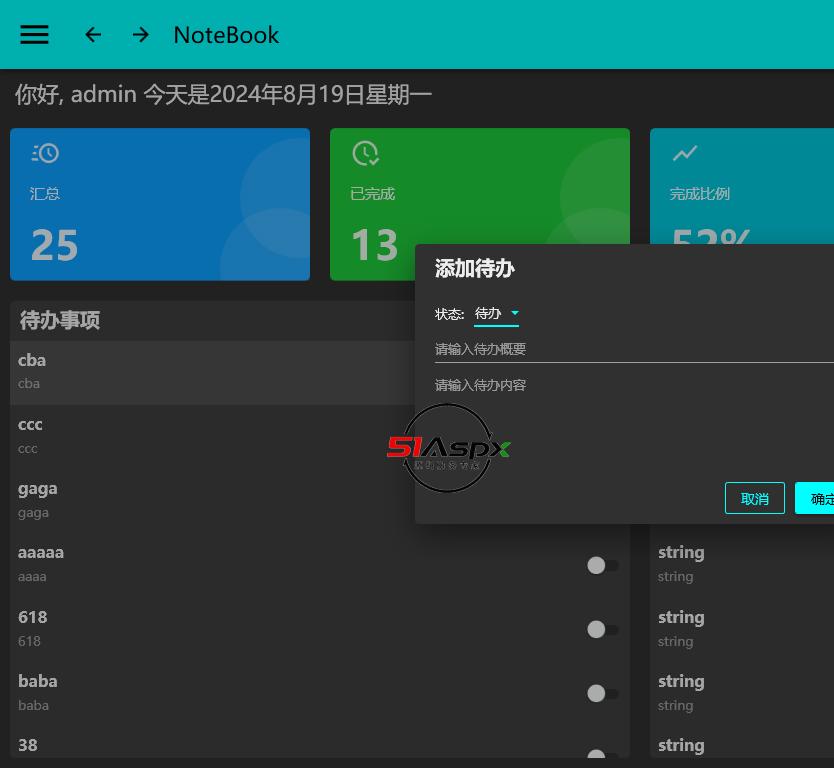Click the dropdown arrow next to 待办
This screenshot has height=768, width=834.
coord(515,314)
